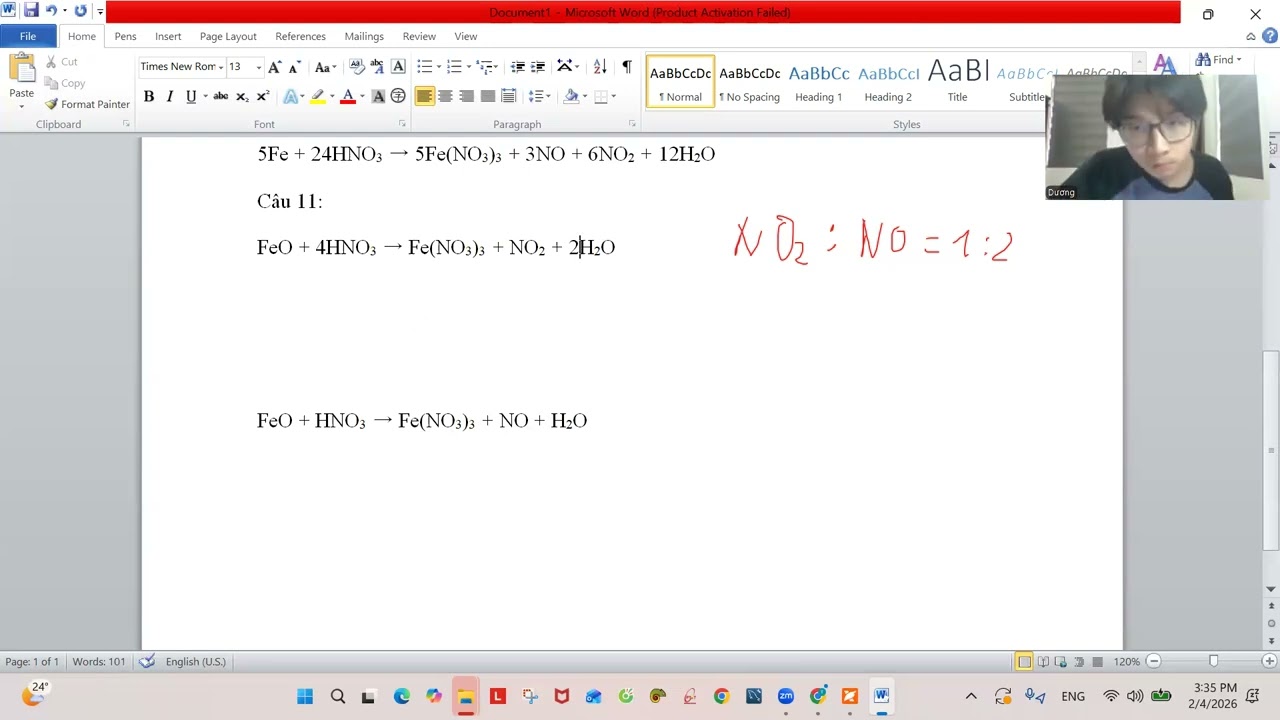The image size is (1280, 720).
Task: Click the Character Border A icon
Action: point(398,67)
